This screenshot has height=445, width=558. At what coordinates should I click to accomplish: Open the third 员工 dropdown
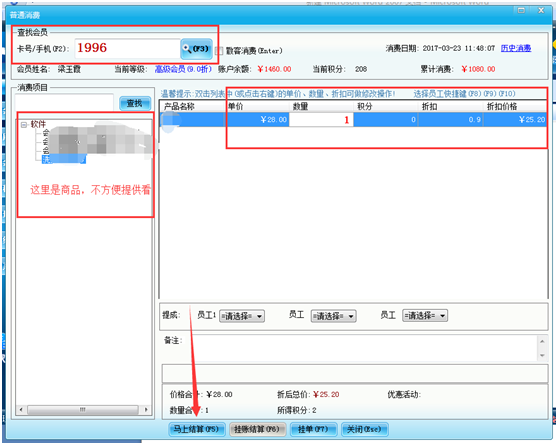(425, 315)
